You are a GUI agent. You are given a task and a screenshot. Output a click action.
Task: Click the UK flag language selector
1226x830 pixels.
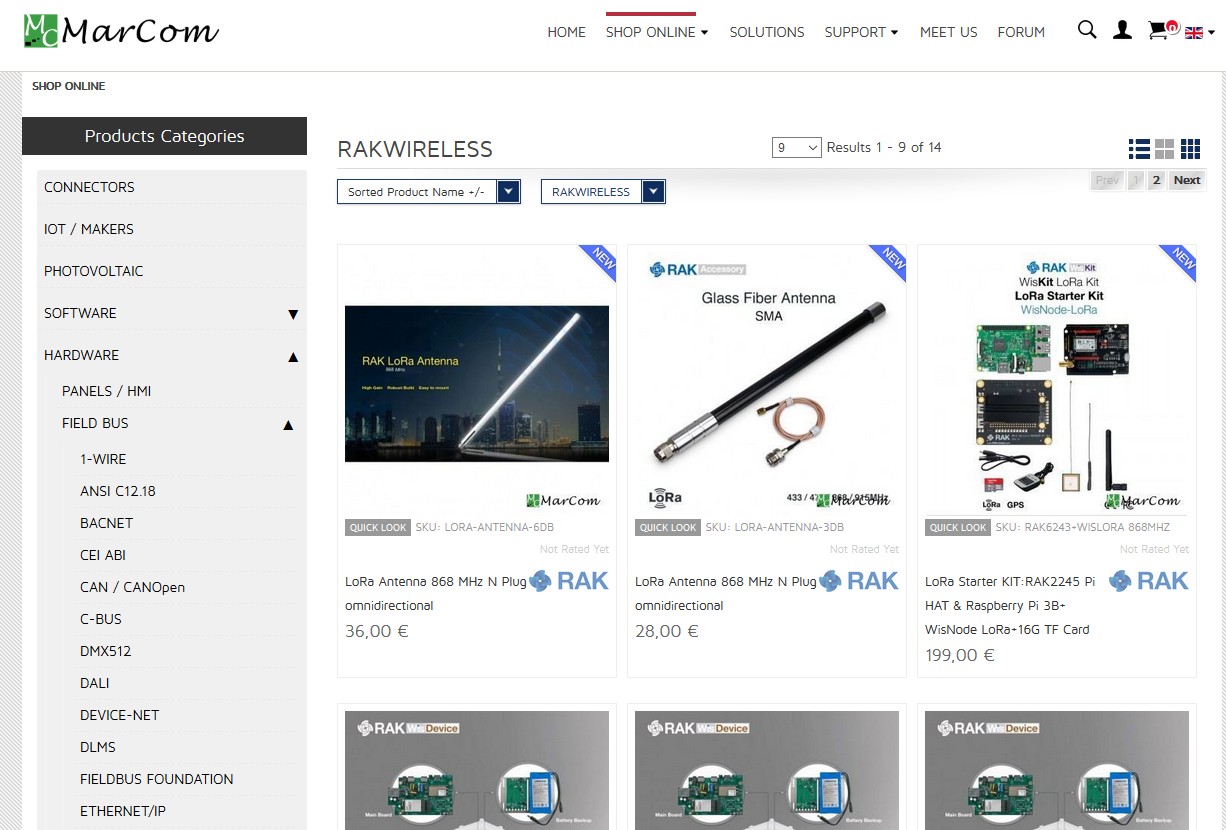pyautogui.click(x=1194, y=33)
